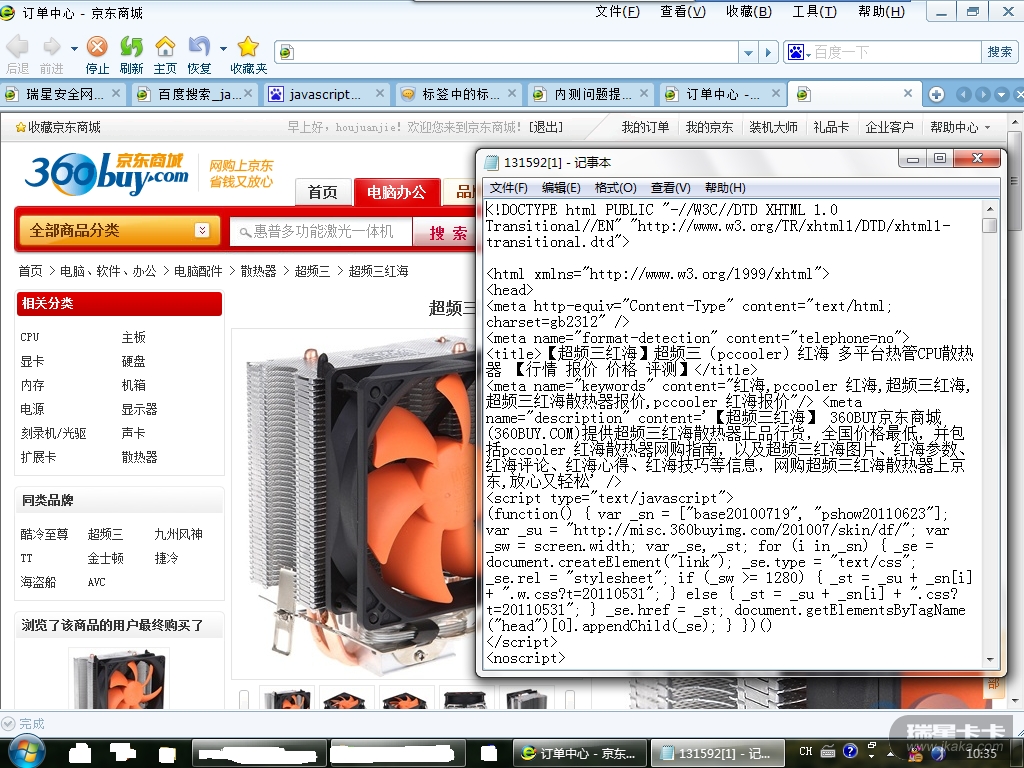Open 我的订单 link

point(645,127)
